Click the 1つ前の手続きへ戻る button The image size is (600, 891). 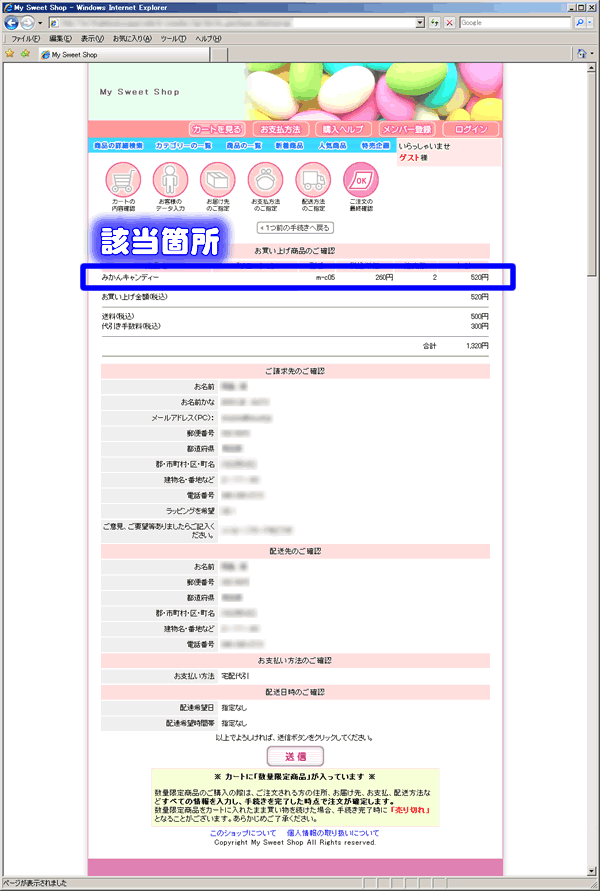[x=295, y=228]
